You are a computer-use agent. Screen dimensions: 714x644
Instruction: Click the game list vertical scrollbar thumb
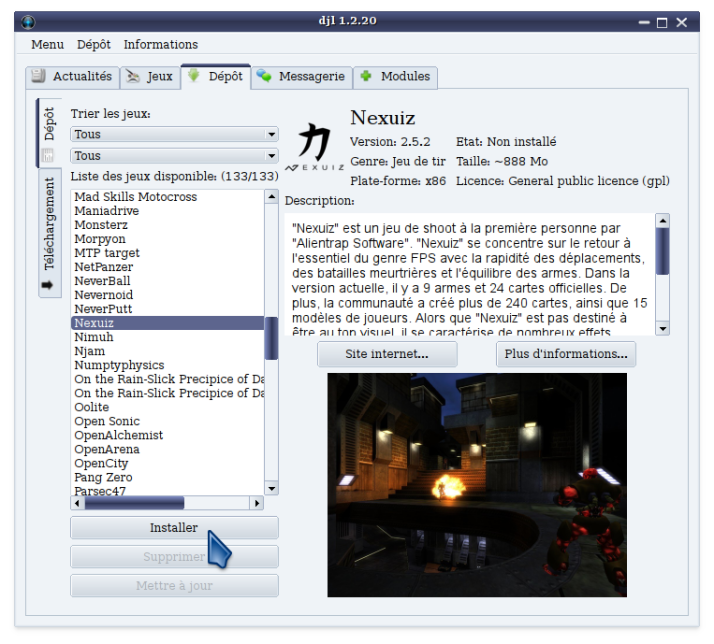[x=271, y=338]
